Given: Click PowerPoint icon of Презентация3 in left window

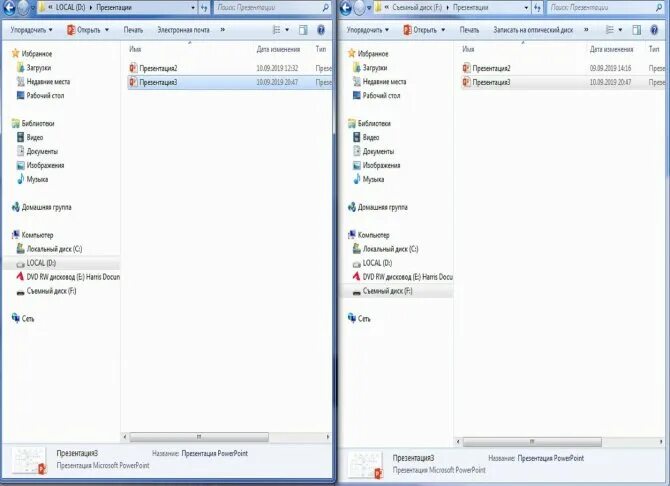Looking at the screenshot, I should click(x=133, y=82).
